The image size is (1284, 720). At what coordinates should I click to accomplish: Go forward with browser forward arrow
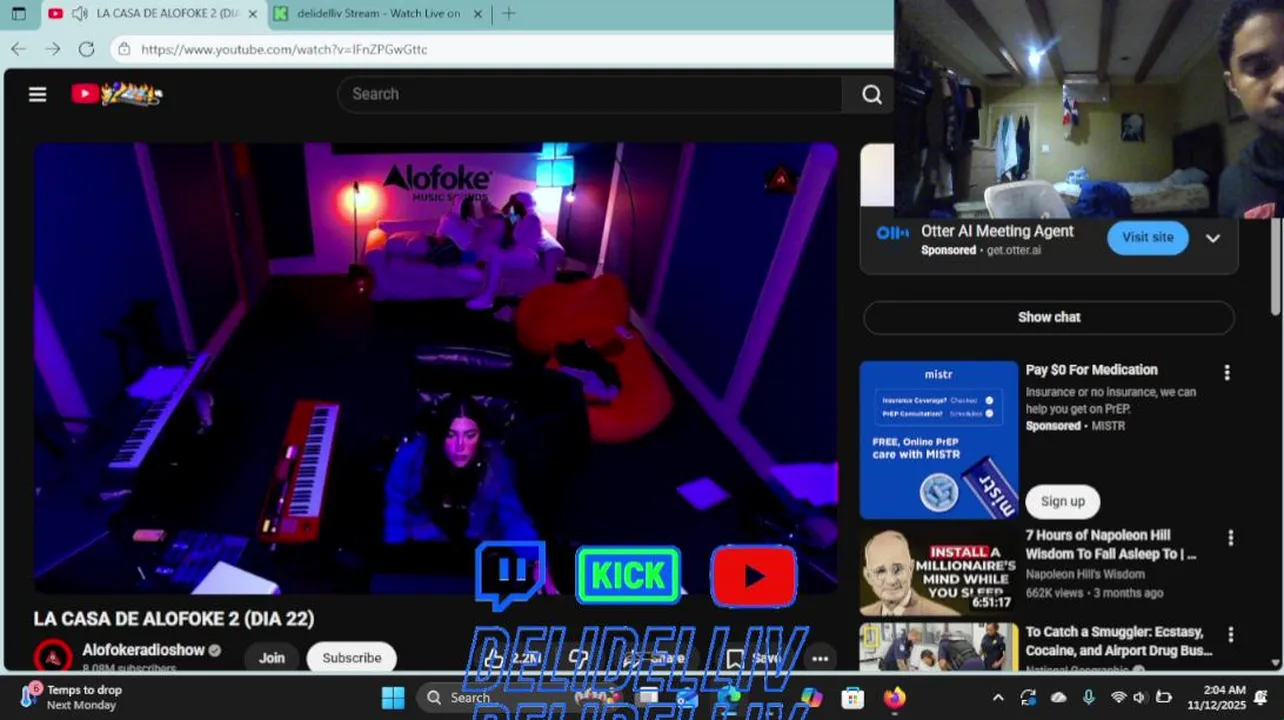pos(52,49)
